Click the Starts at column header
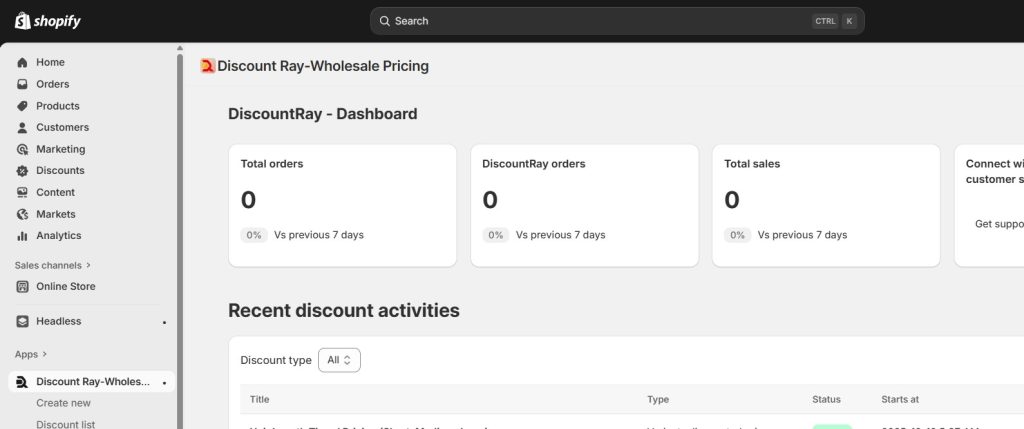The image size is (1024, 429). (900, 399)
